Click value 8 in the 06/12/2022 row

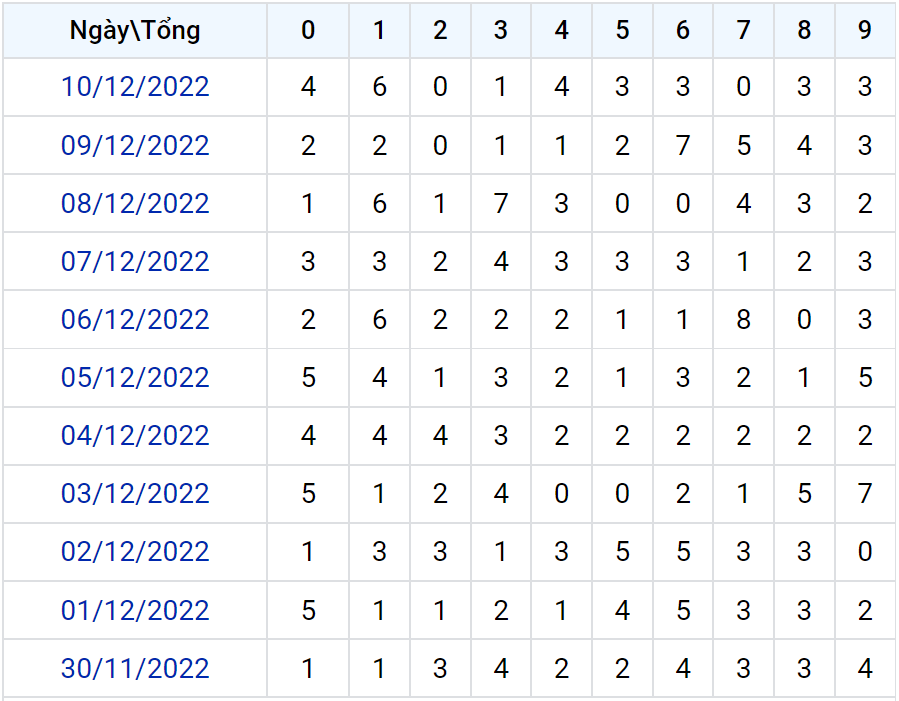(x=743, y=320)
